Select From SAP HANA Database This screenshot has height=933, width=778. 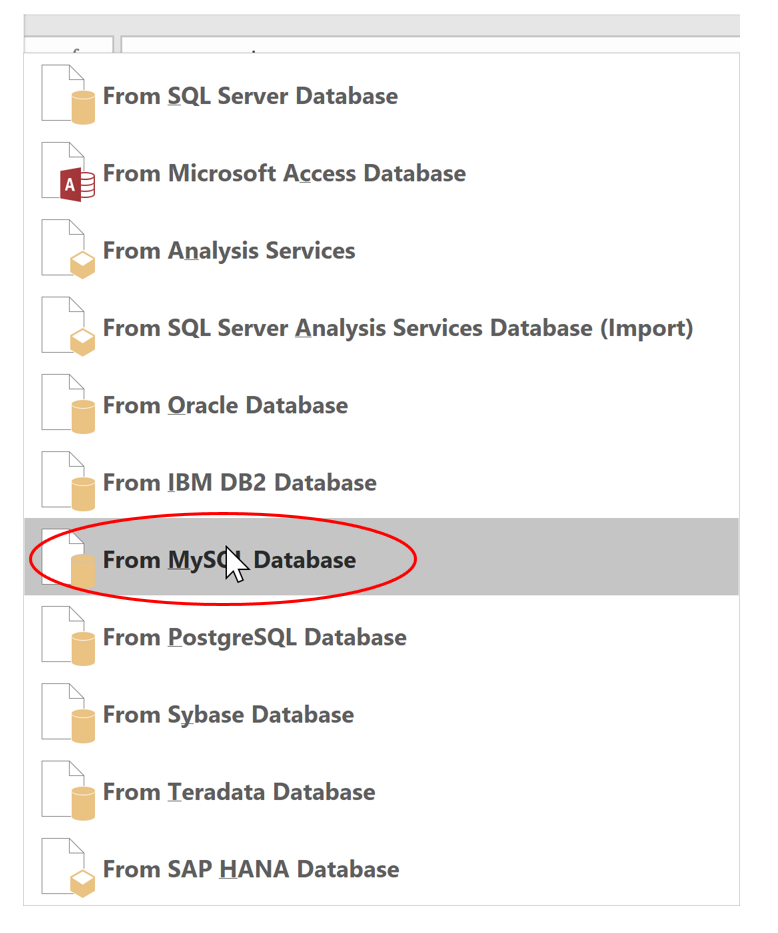tap(251, 868)
